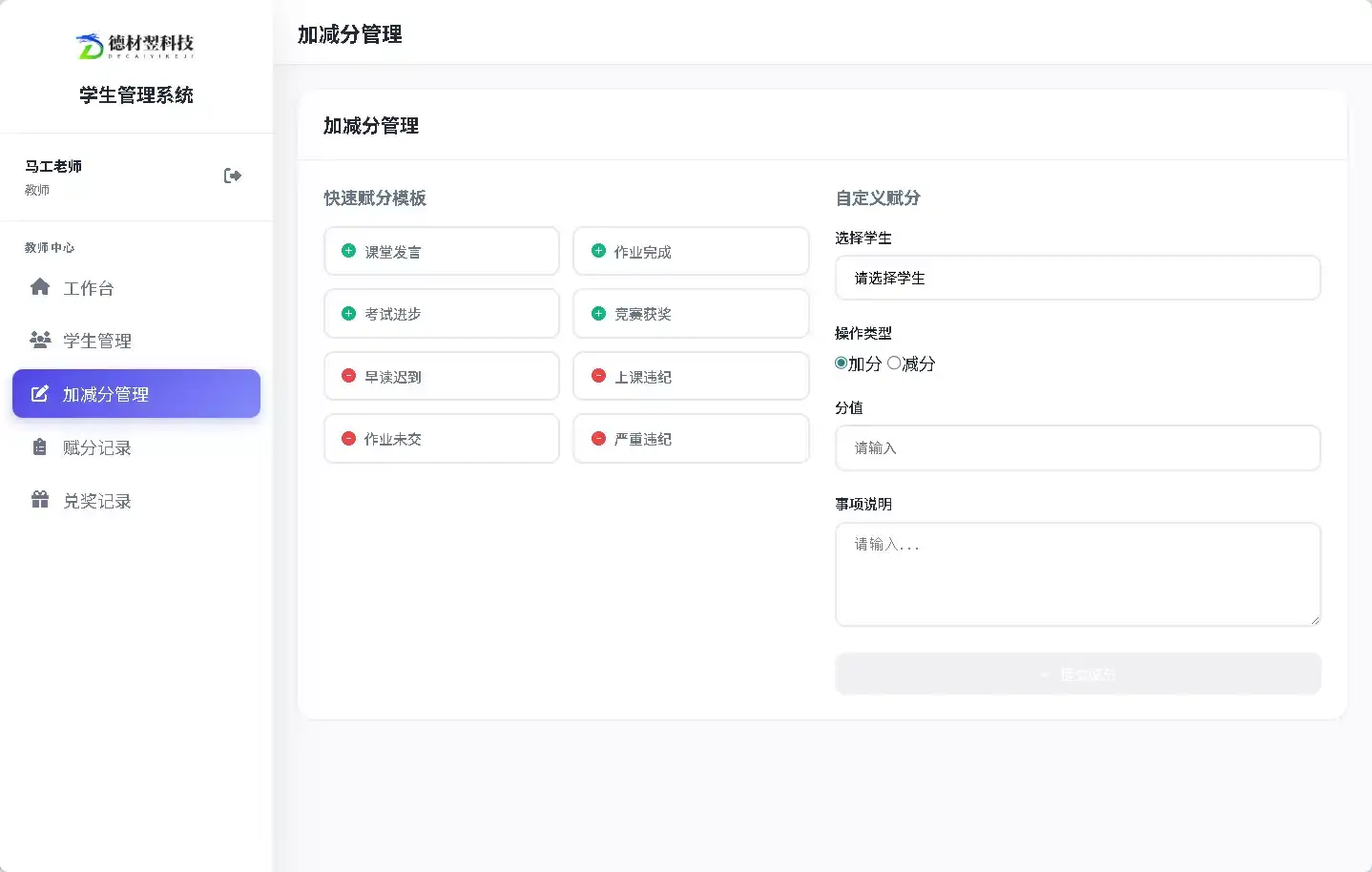
Task: Click the green plus icon on 课堂发言
Action: tap(348, 250)
